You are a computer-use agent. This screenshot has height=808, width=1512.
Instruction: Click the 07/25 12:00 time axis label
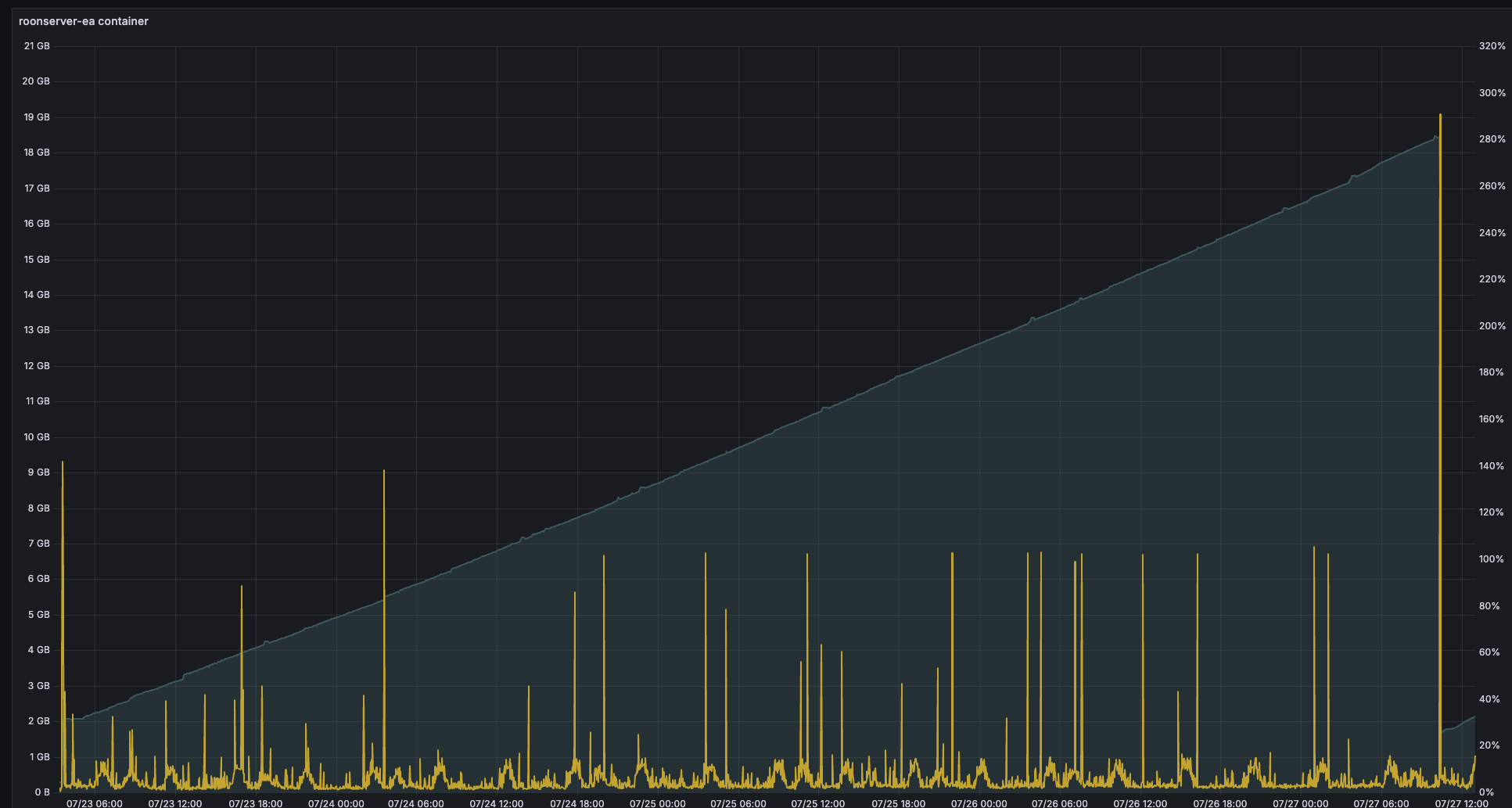point(817,803)
